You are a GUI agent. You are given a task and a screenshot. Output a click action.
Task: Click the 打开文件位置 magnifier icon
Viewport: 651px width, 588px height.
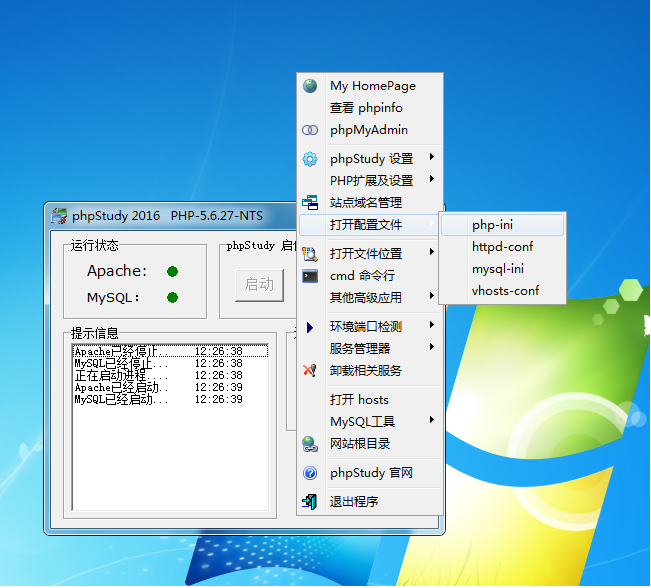tap(310, 254)
